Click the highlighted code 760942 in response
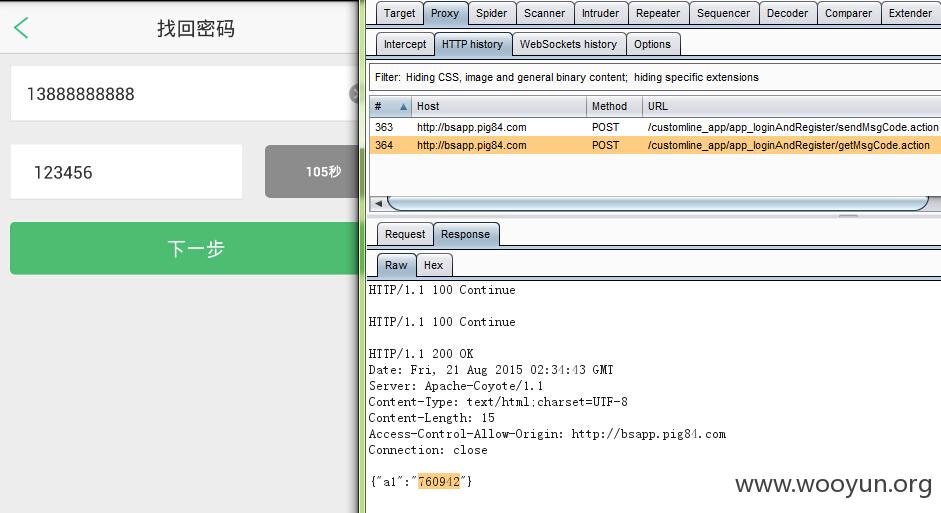This screenshot has height=513, width=941. [x=439, y=482]
